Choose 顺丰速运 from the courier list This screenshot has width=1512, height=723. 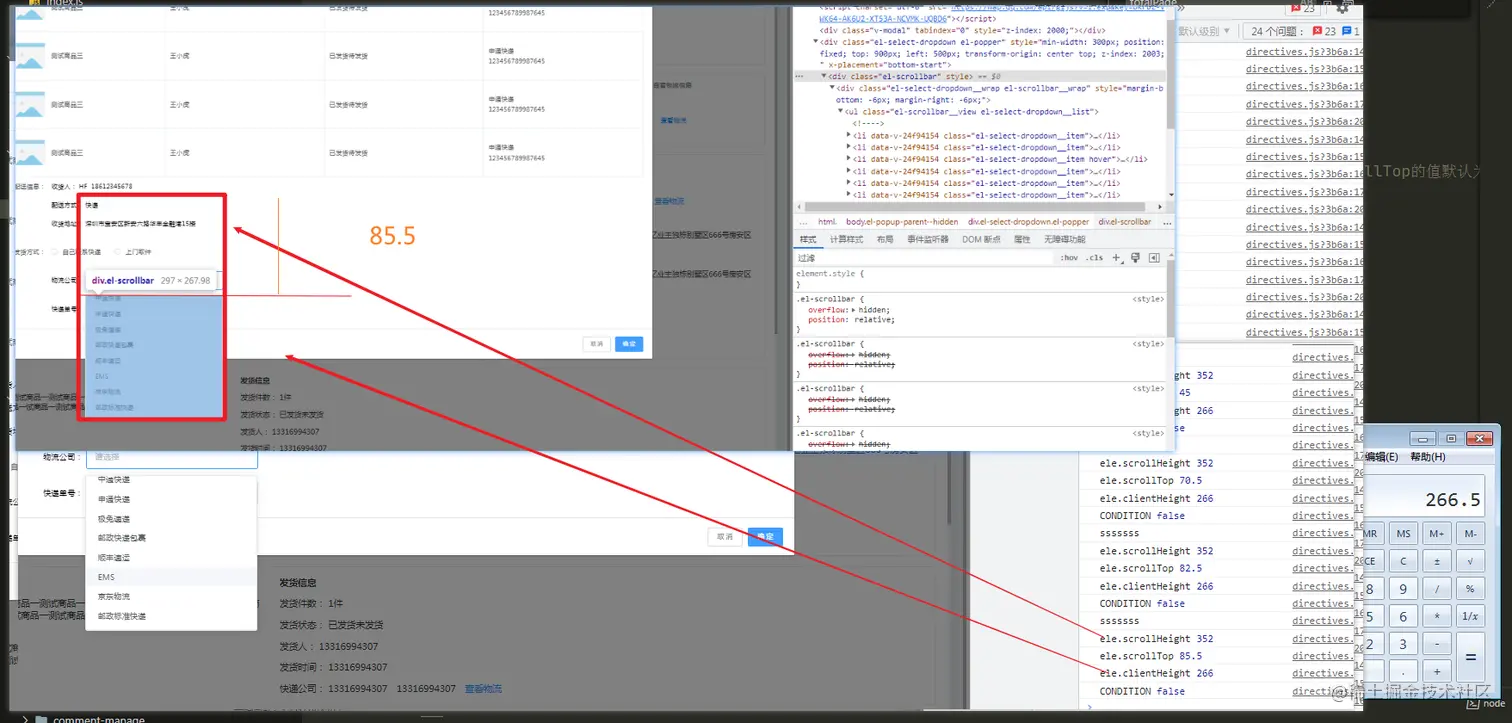172,557
